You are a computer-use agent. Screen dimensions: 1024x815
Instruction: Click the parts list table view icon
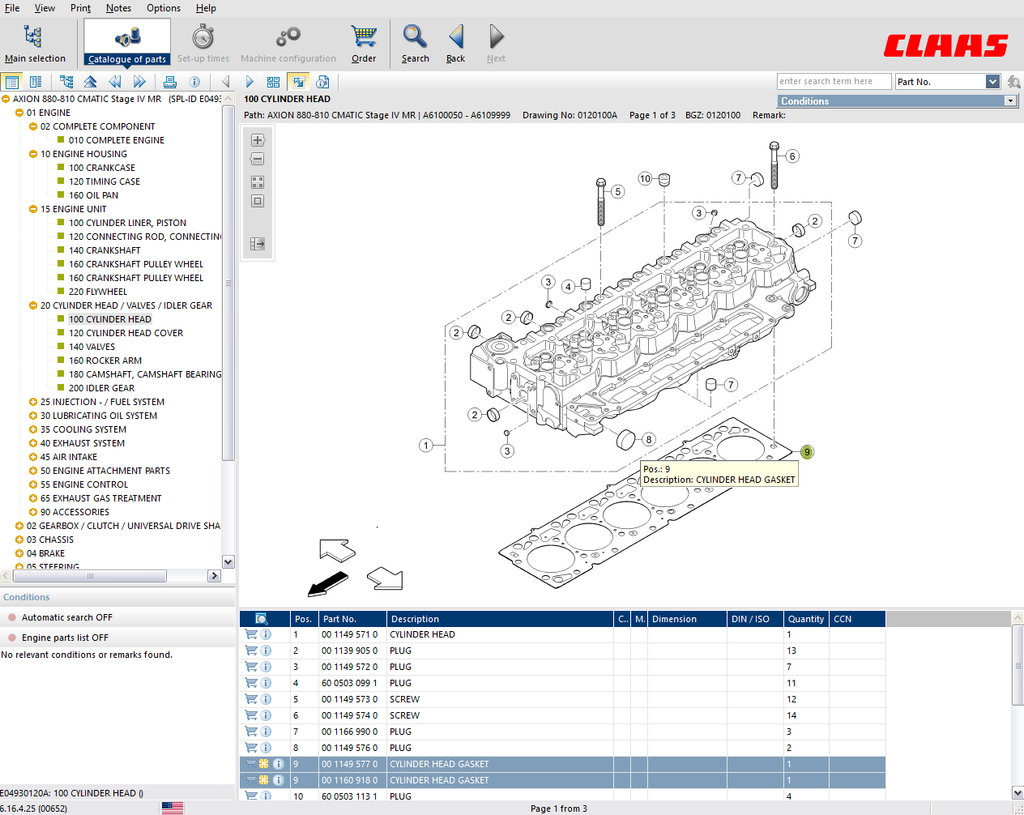12,82
